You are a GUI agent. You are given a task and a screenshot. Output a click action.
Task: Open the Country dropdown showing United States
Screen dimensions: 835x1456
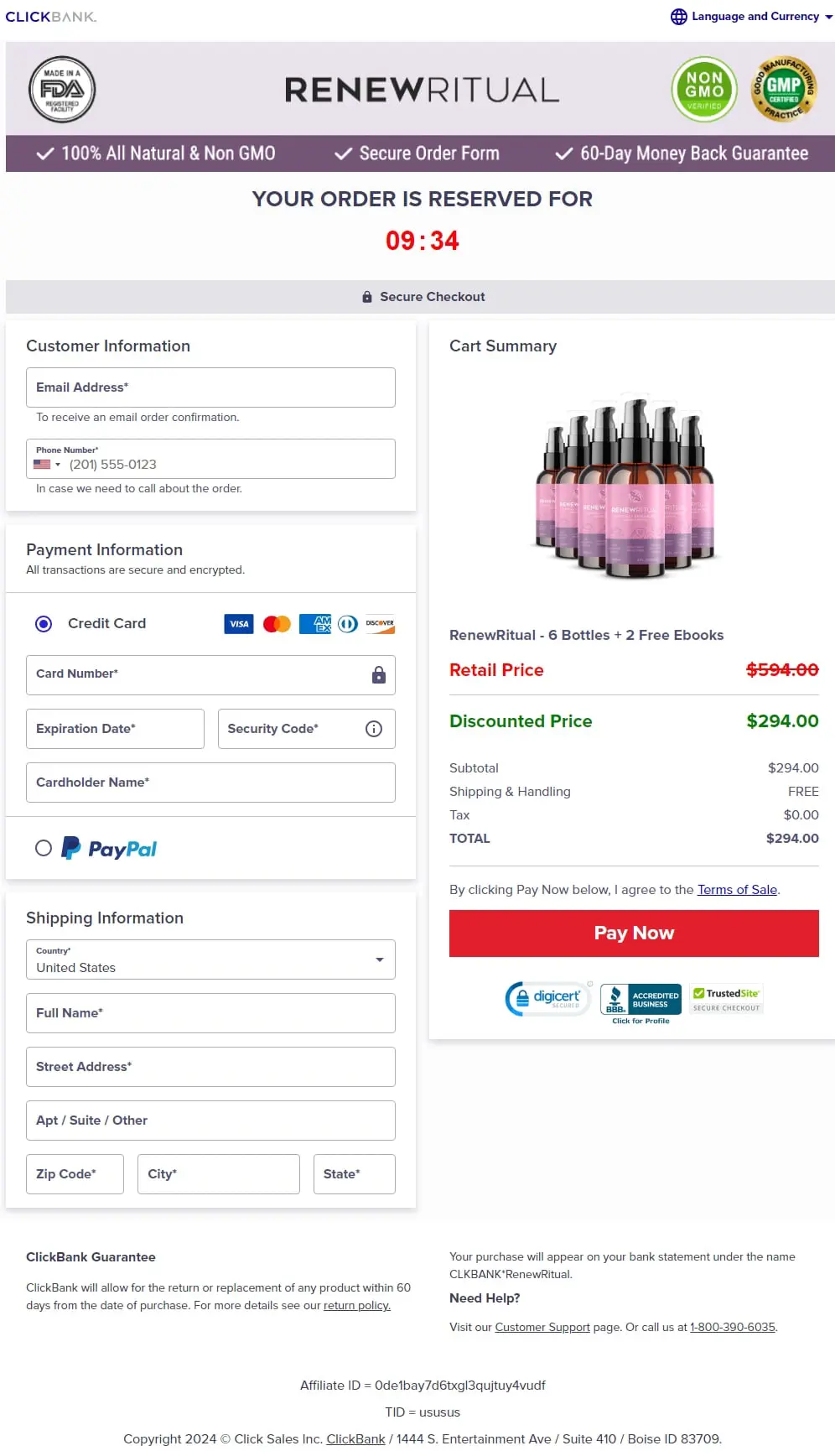[x=210, y=959]
